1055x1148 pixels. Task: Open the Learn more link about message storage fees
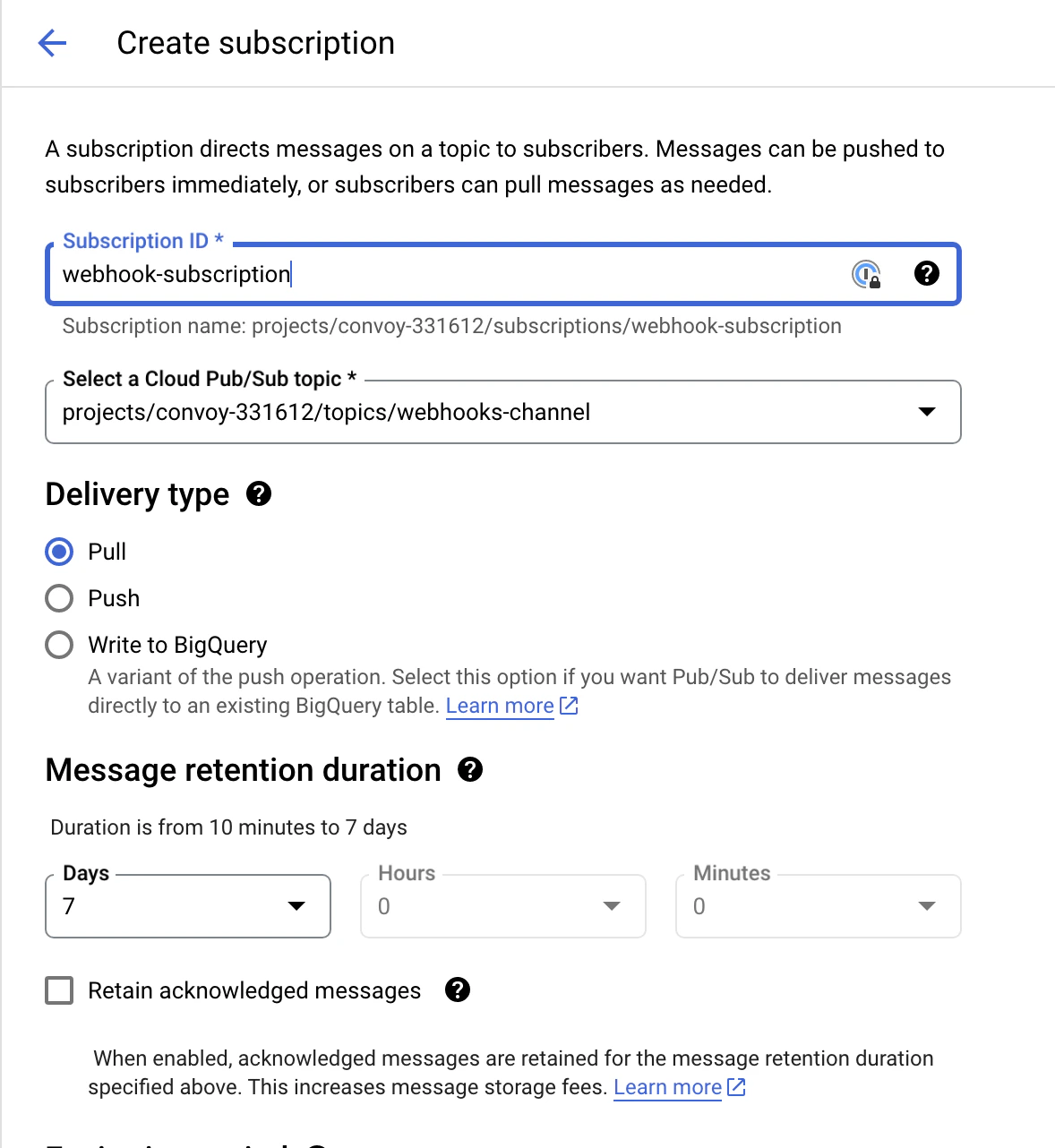coord(665,1086)
